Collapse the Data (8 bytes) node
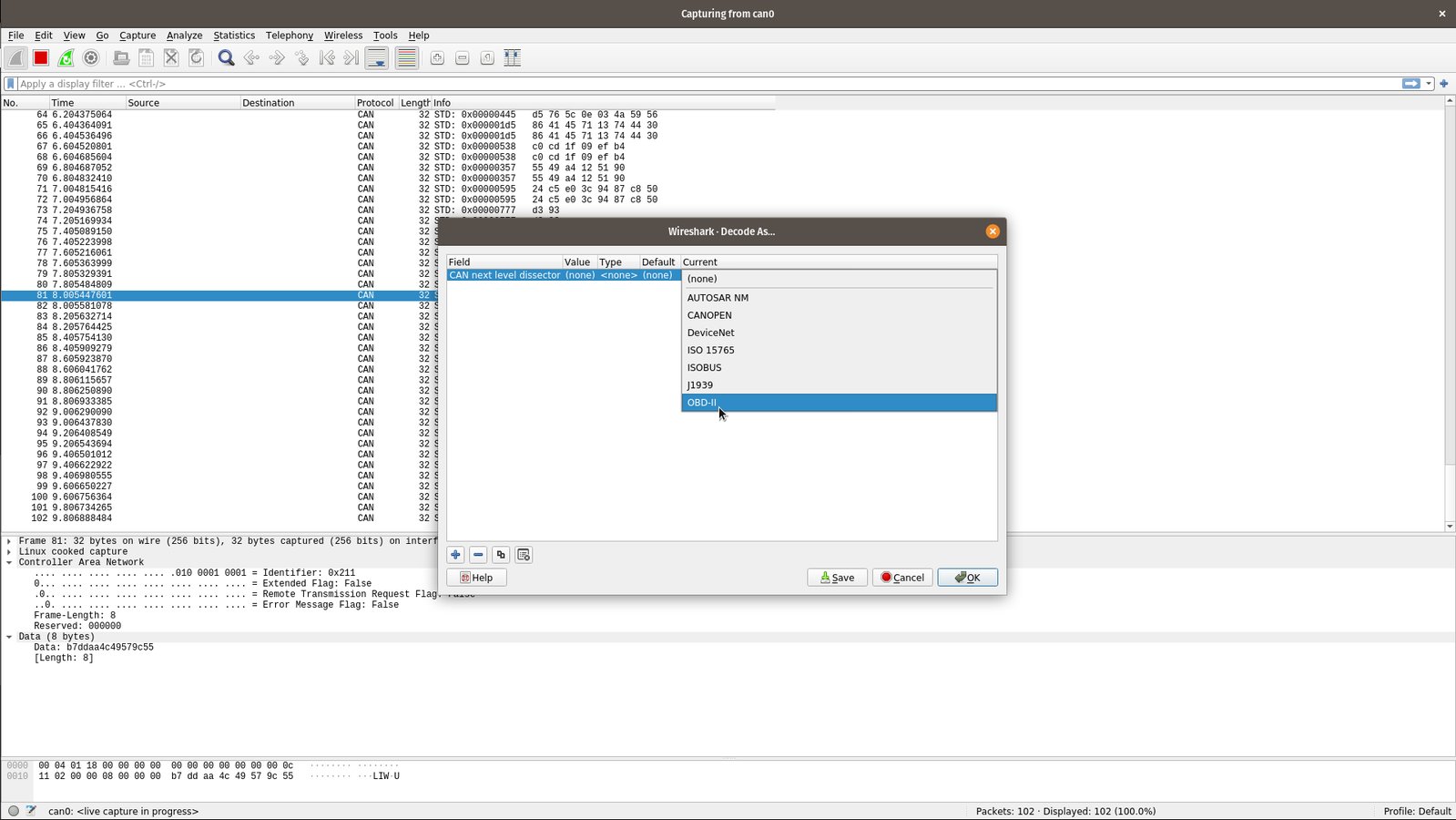The height and width of the screenshot is (820, 1456). click(x=9, y=637)
